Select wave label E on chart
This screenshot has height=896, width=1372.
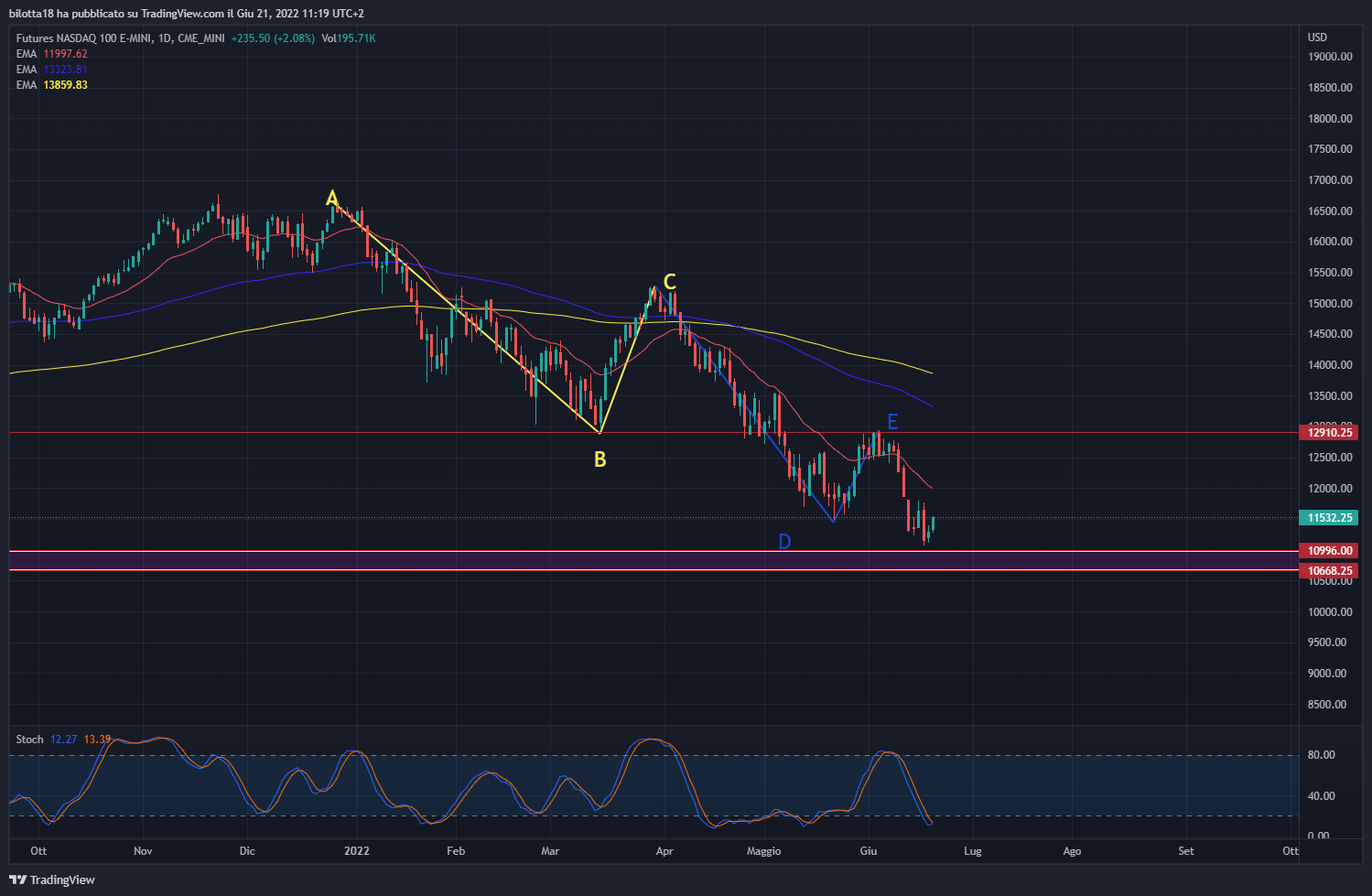tap(892, 422)
